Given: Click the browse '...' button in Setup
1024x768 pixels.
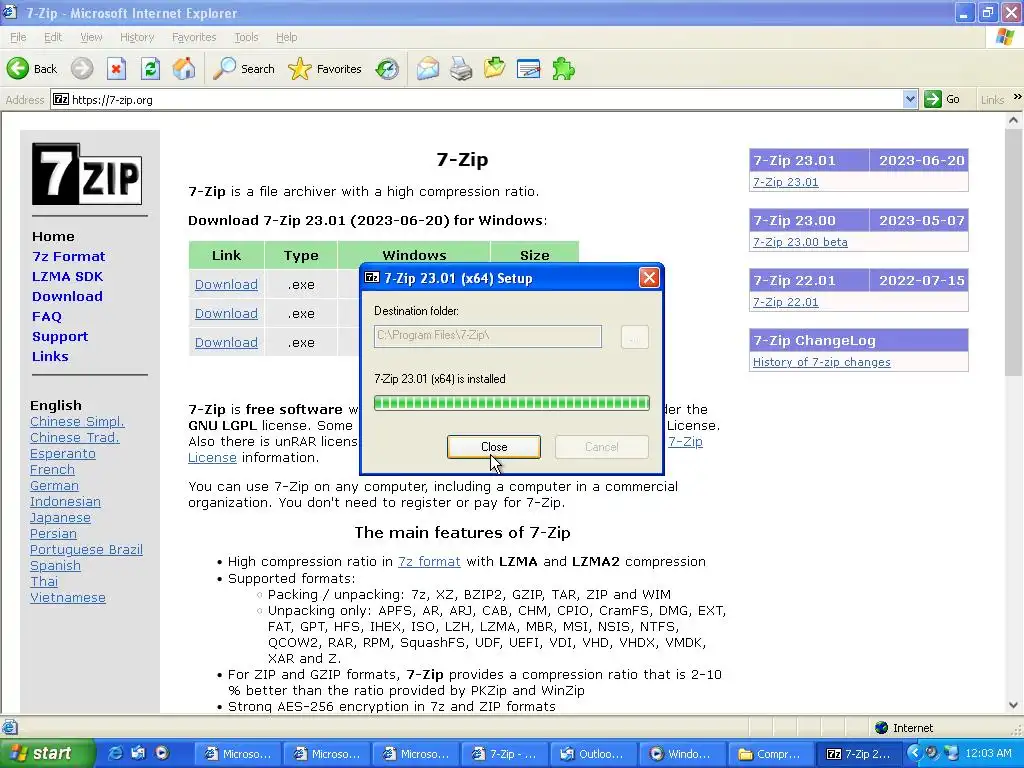Looking at the screenshot, I should tap(634, 337).
